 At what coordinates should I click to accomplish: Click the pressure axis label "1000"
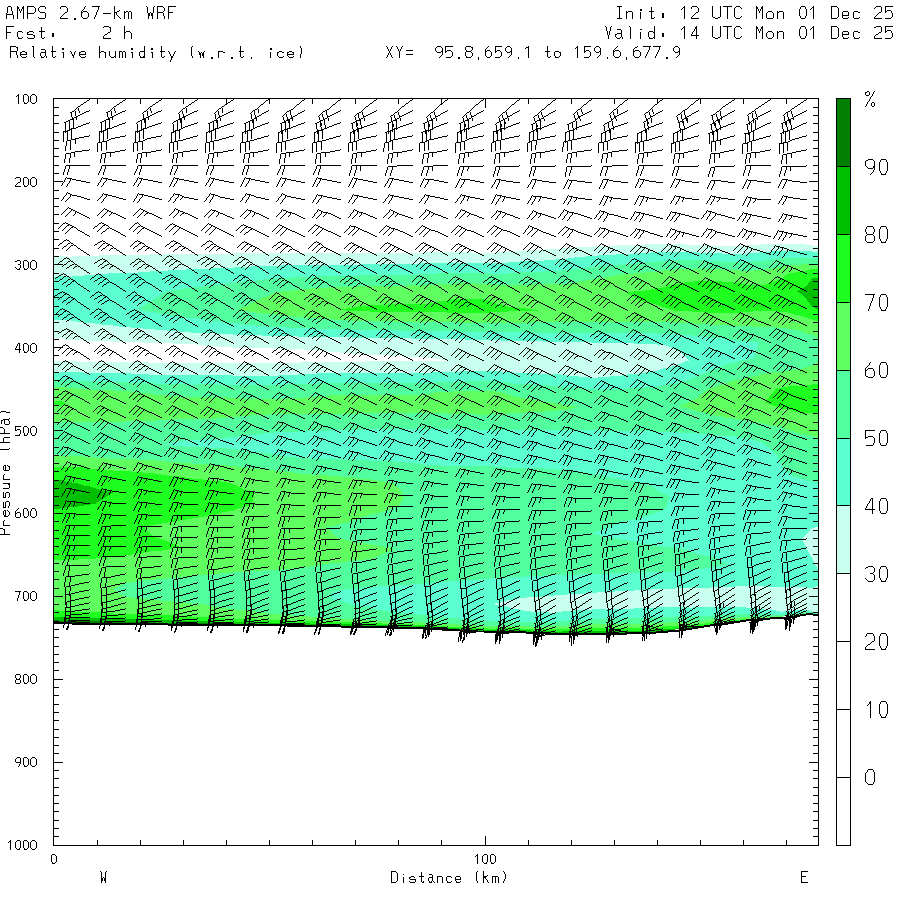pos(22,845)
